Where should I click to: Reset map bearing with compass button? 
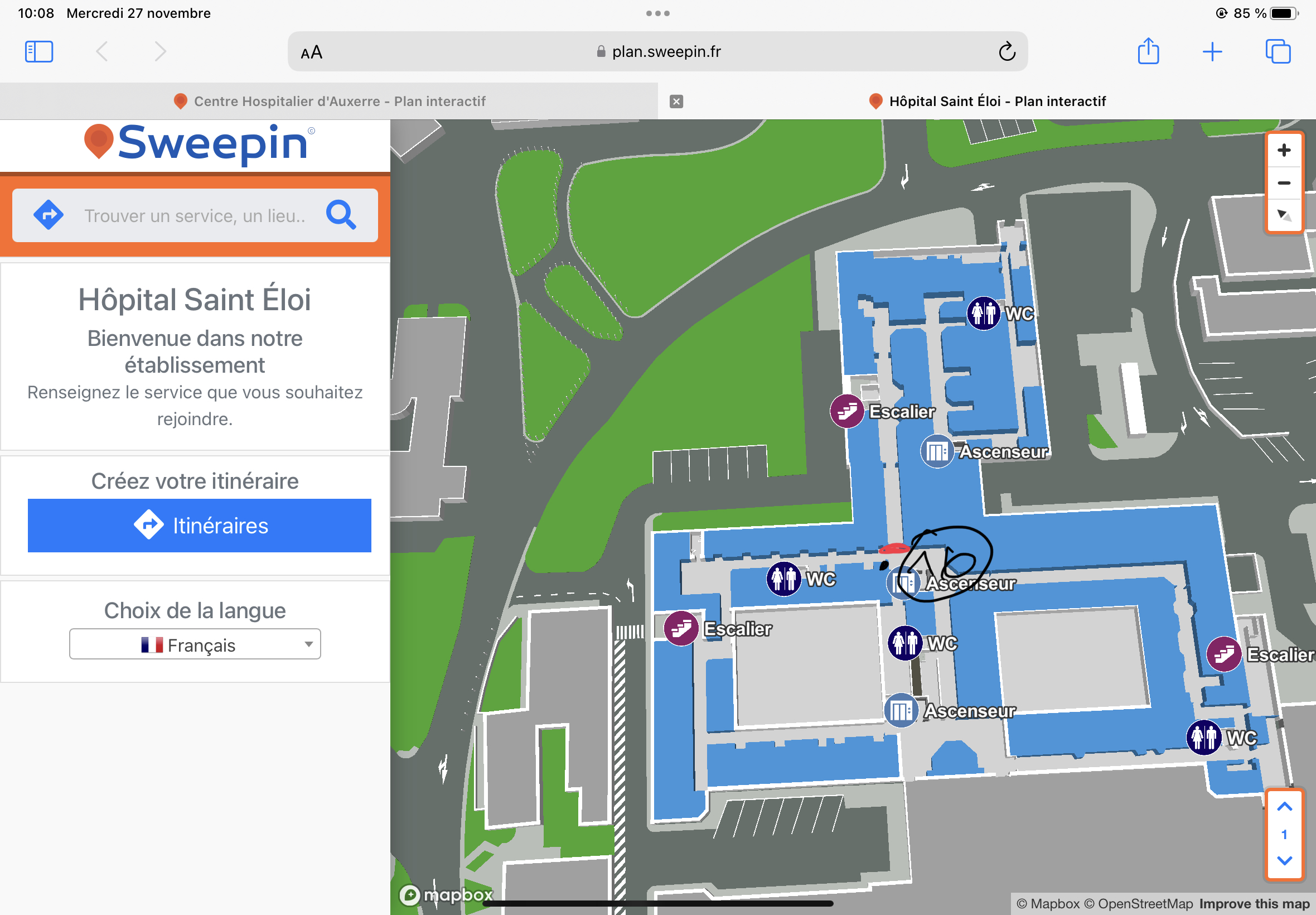1283,215
